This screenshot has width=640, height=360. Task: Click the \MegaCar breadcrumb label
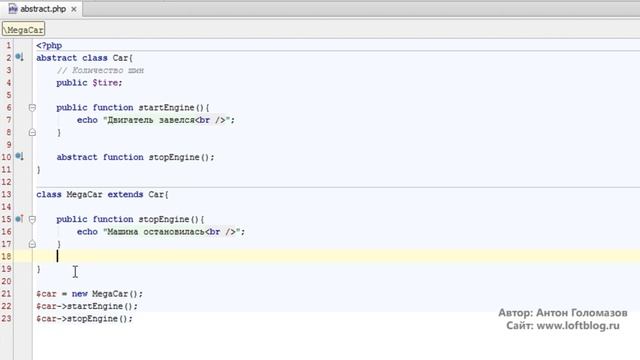point(24,30)
